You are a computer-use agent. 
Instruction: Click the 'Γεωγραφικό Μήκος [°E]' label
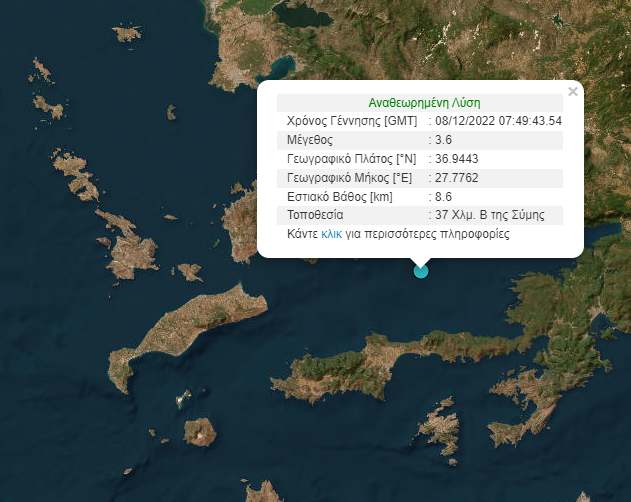pos(350,178)
